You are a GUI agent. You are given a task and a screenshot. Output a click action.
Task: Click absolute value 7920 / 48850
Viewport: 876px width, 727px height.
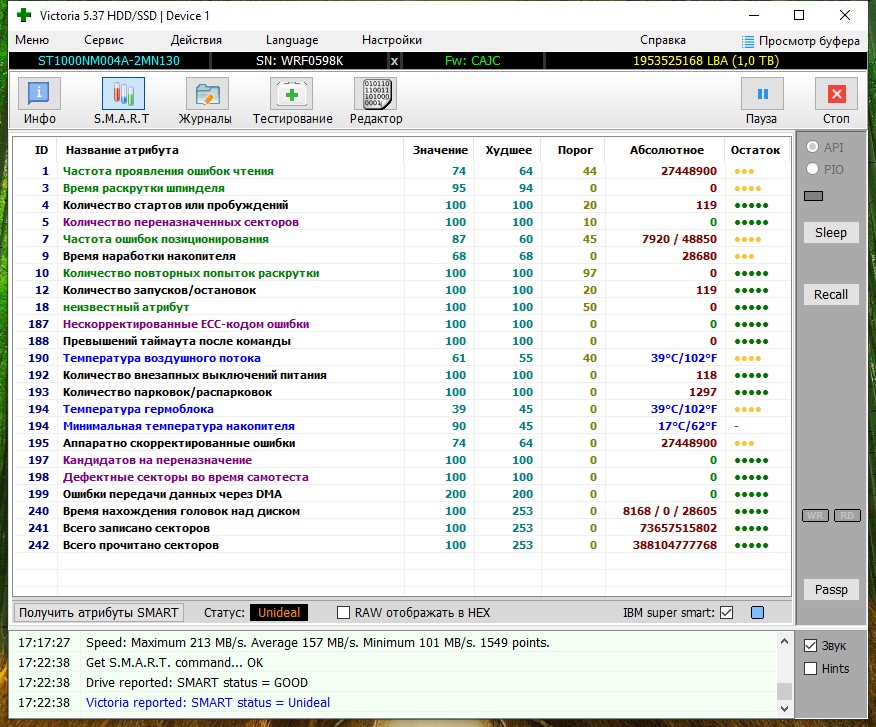point(679,239)
